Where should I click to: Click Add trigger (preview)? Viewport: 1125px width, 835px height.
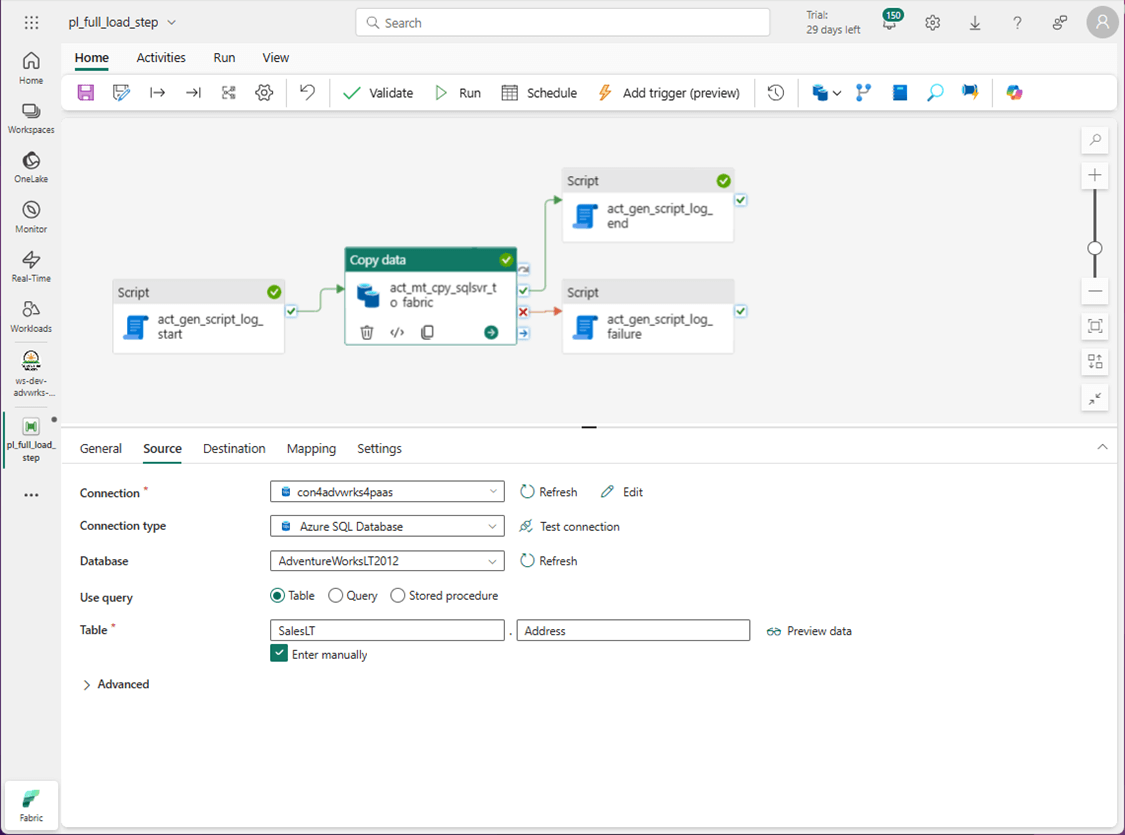669,93
